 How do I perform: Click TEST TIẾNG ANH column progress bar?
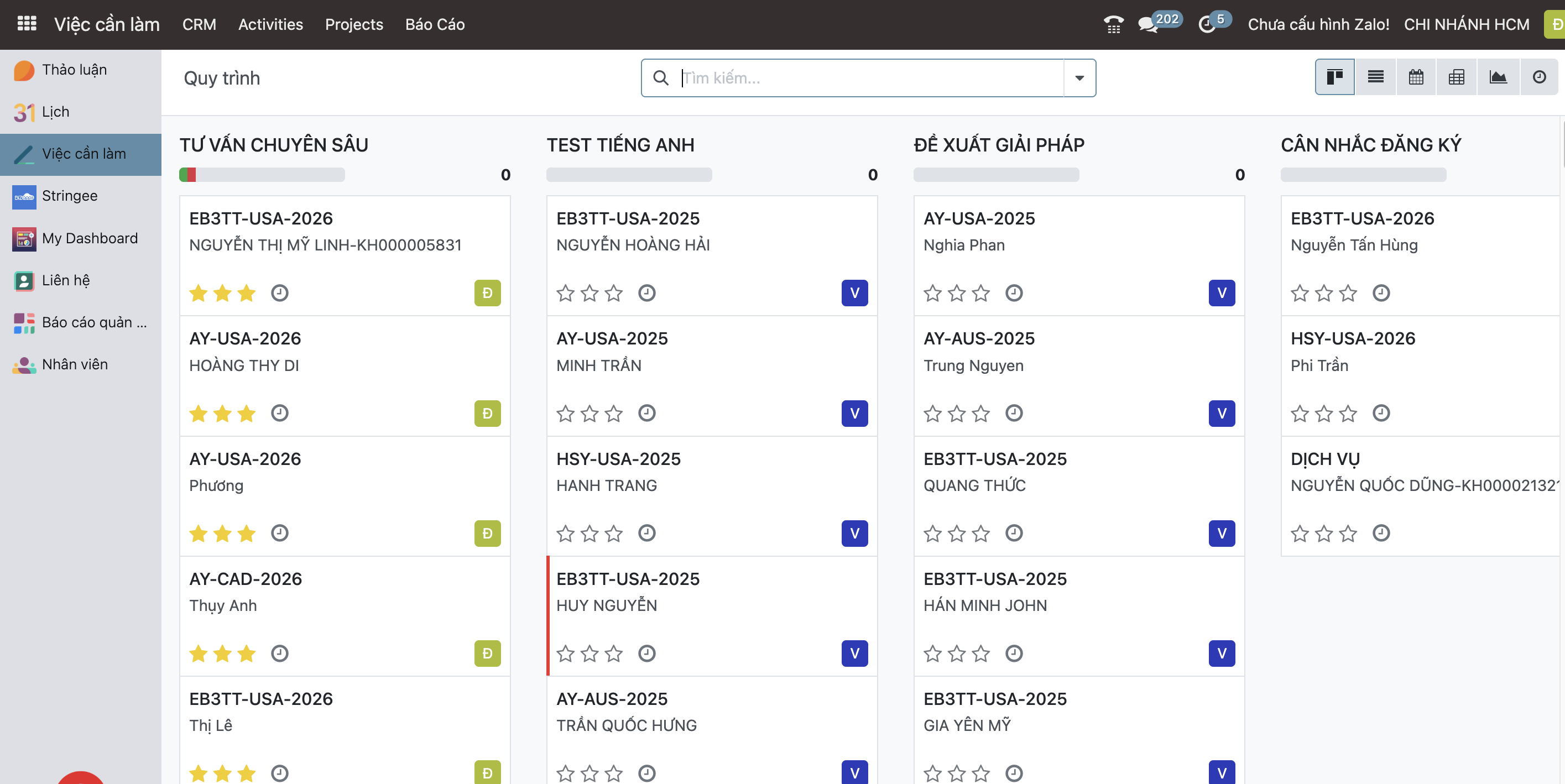tap(629, 175)
